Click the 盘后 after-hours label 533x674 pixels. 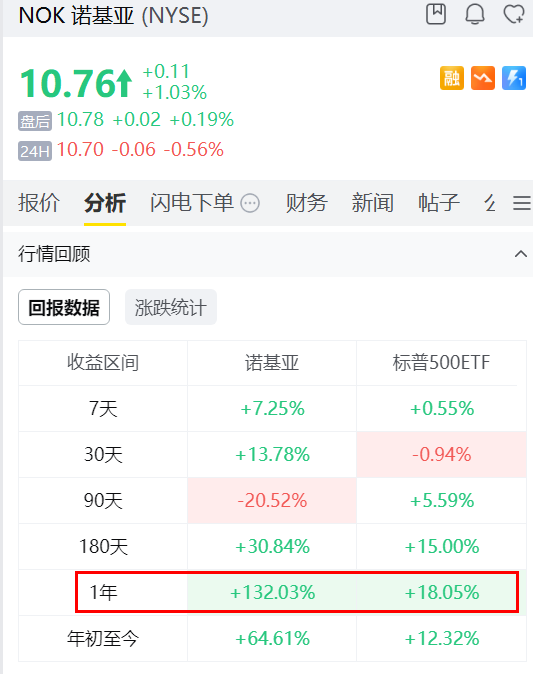click(x=35, y=121)
